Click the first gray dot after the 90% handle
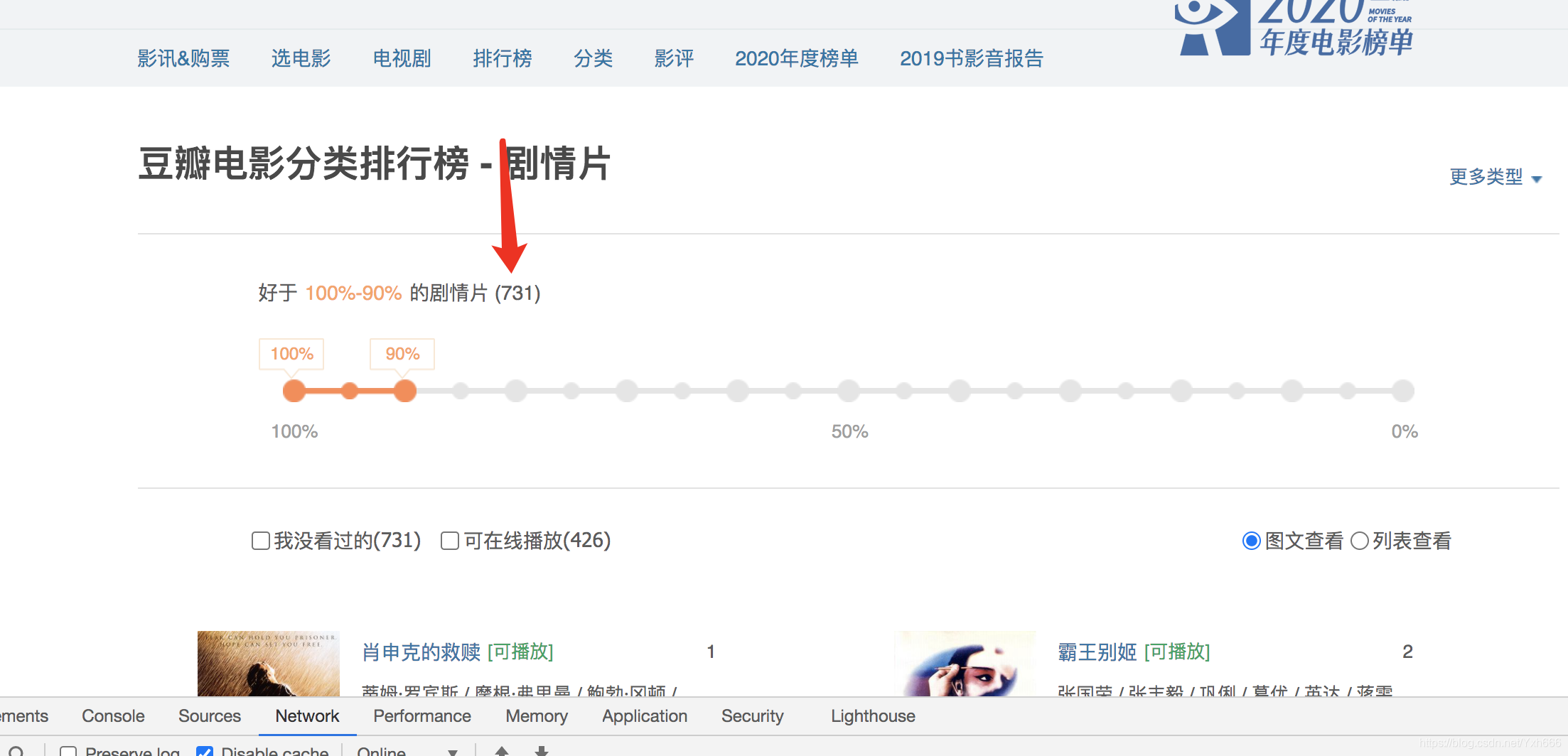The height and width of the screenshot is (756, 1568). pos(461,391)
